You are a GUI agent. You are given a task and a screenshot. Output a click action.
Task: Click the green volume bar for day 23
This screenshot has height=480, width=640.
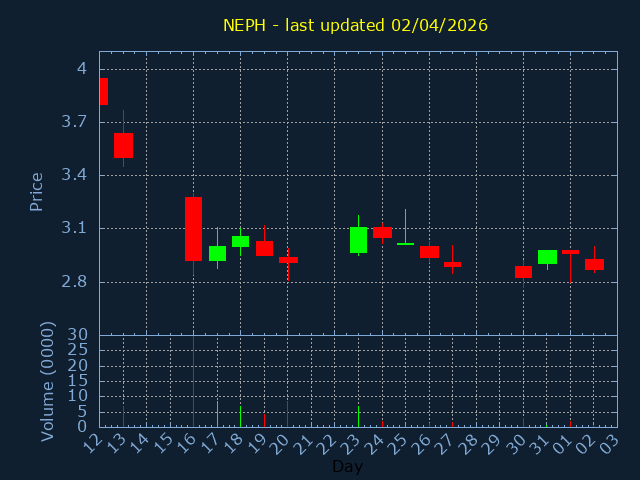point(358,416)
